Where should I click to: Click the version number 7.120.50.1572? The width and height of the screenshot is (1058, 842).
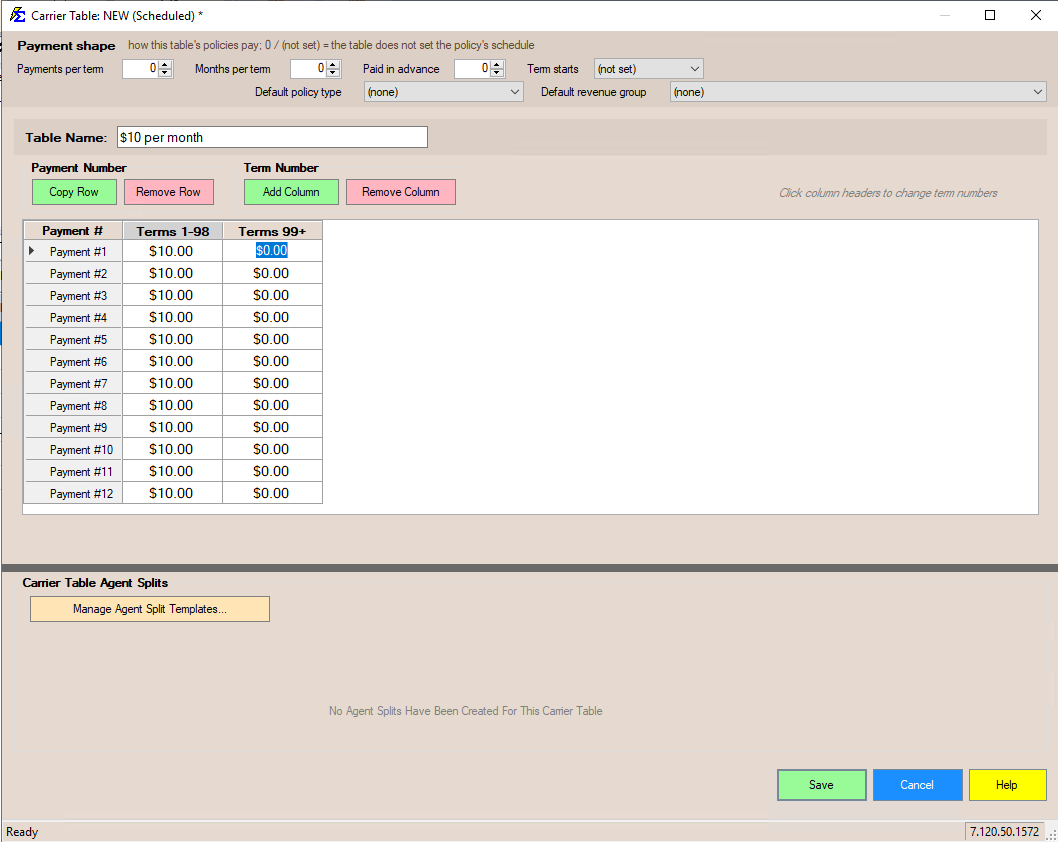pyautogui.click(x=1005, y=831)
